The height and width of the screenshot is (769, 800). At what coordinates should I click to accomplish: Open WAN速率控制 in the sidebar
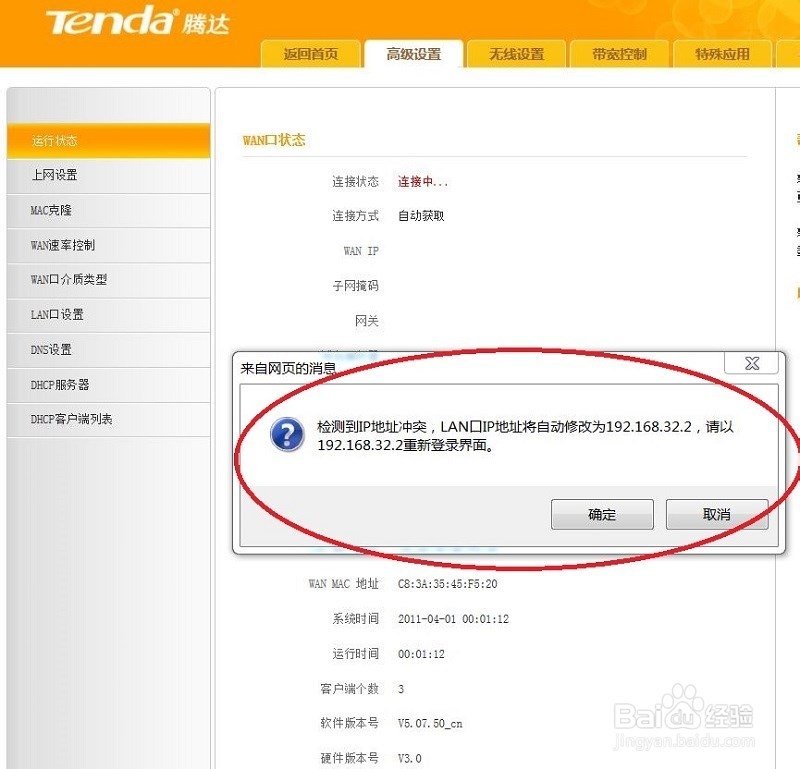[109, 245]
